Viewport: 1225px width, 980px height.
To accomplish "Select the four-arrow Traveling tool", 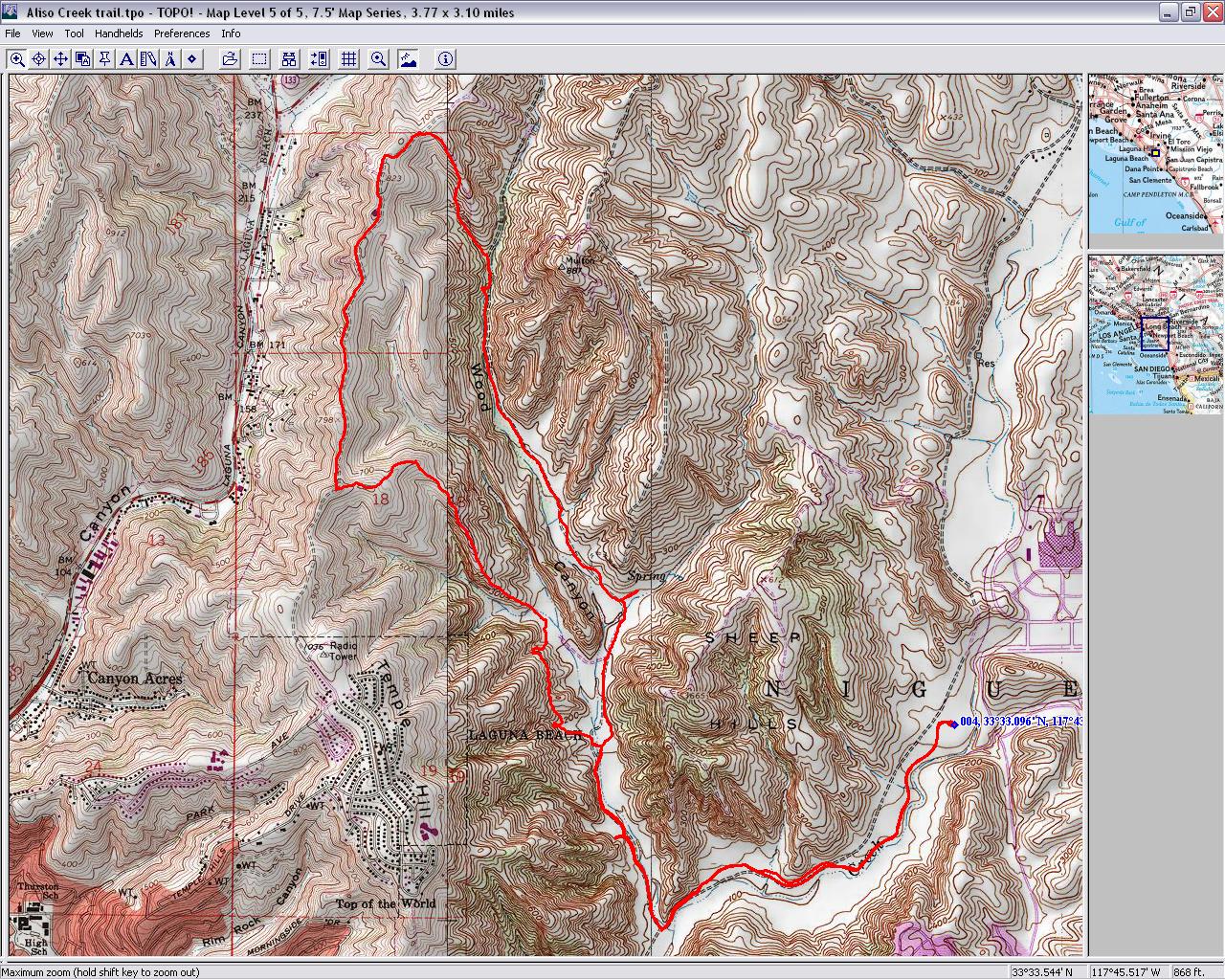I will coord(61,59).
